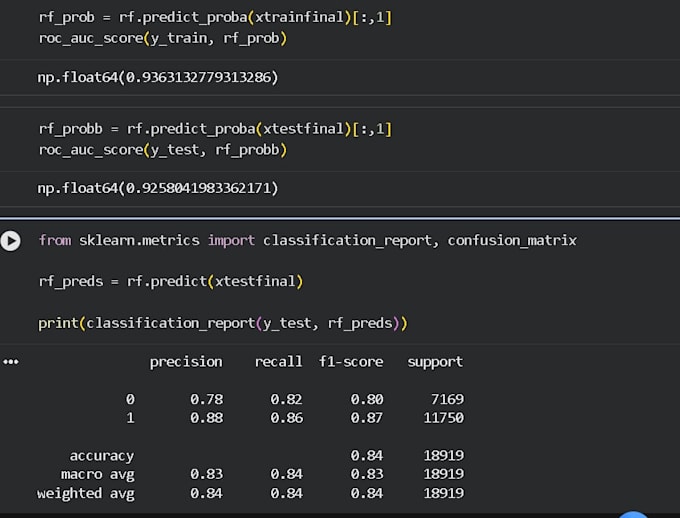680x518 pixels.
Task: Select class 0 precision value 0.78
Action: tap(206, 399)
